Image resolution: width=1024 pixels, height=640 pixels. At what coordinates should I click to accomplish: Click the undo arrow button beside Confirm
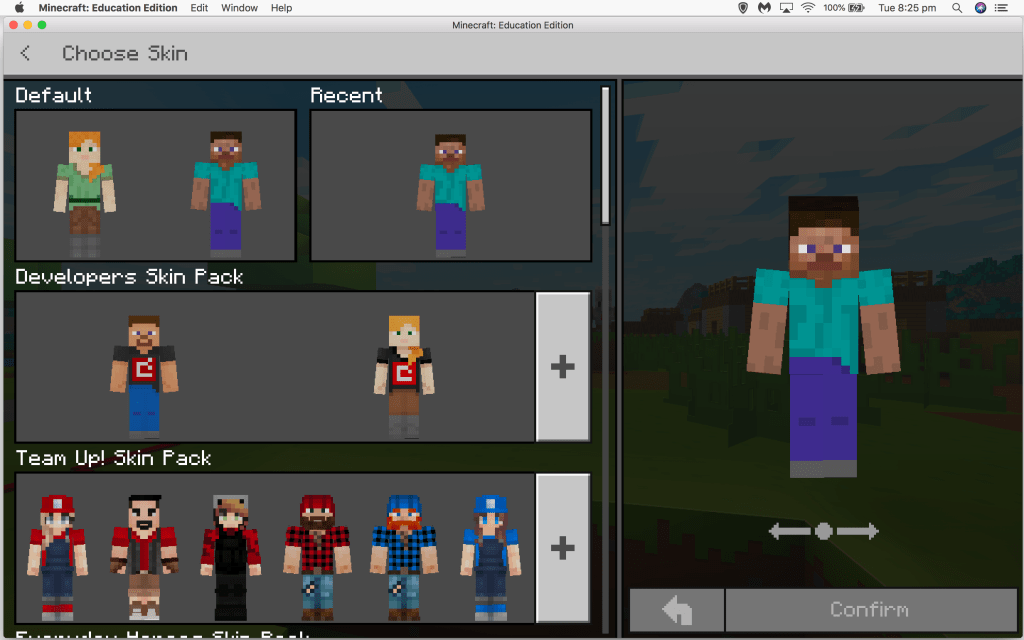pos(677,609)
